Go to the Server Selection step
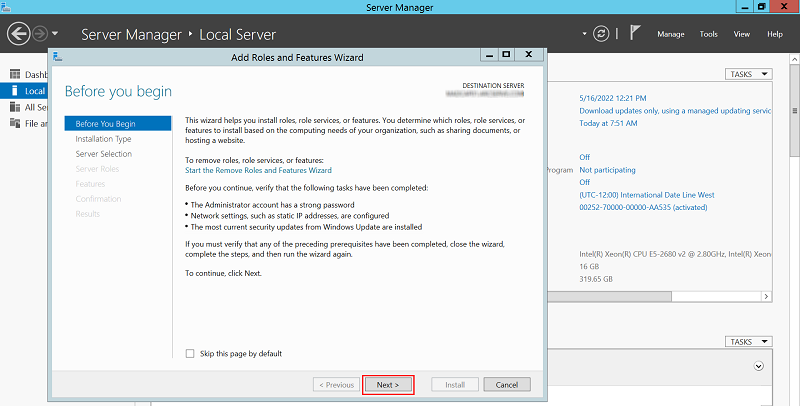 click(x=104, y=154)
